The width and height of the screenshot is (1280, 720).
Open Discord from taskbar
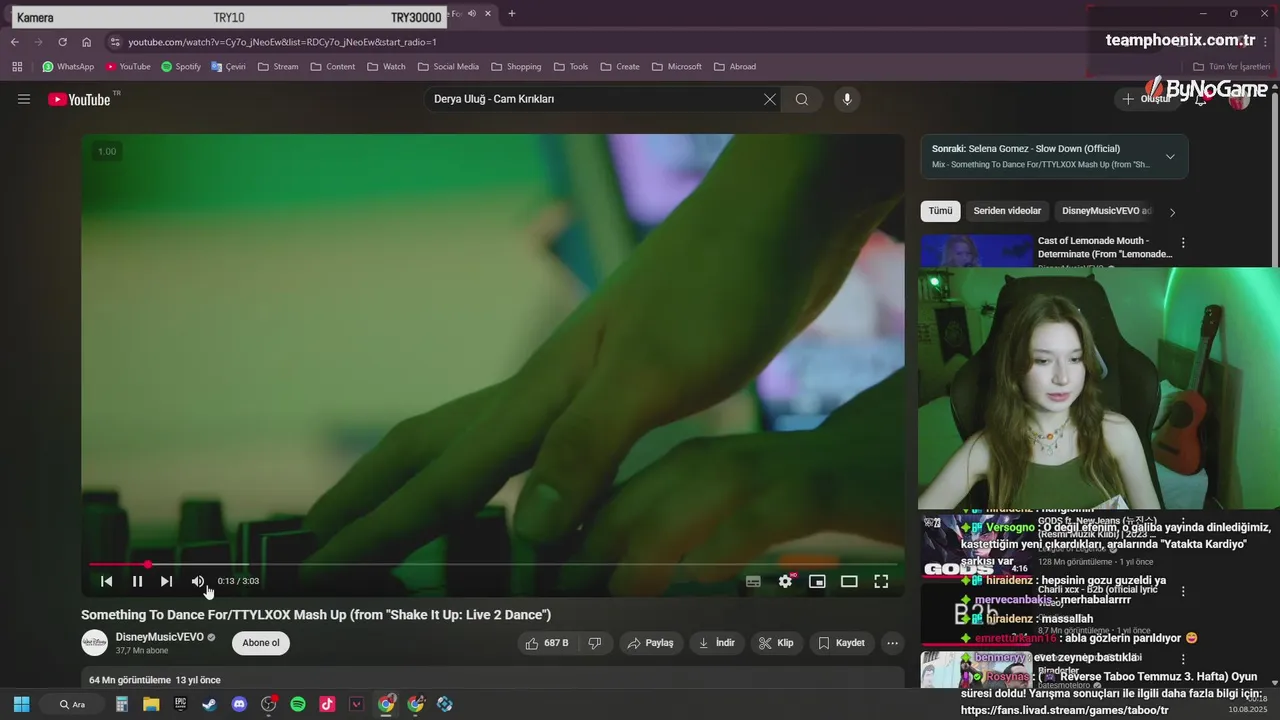[x=239, y=704]
